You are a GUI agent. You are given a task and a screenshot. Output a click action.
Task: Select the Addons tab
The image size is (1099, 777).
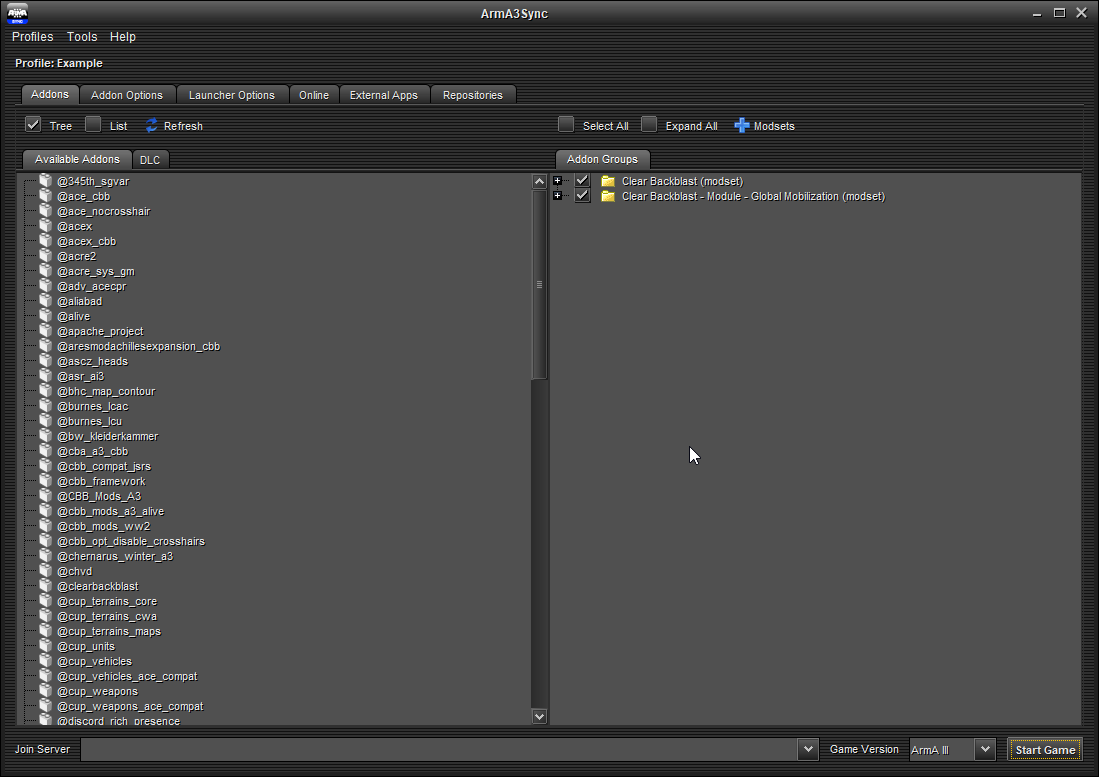50,94
